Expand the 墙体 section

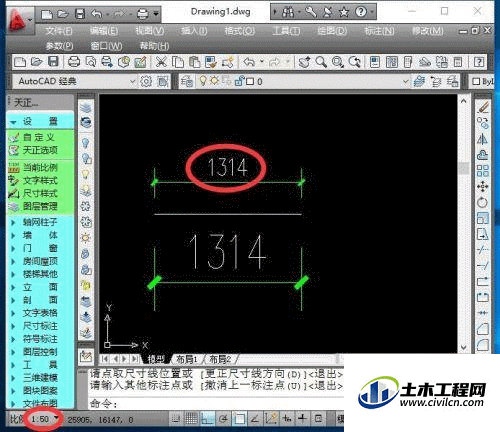[13, 235]
